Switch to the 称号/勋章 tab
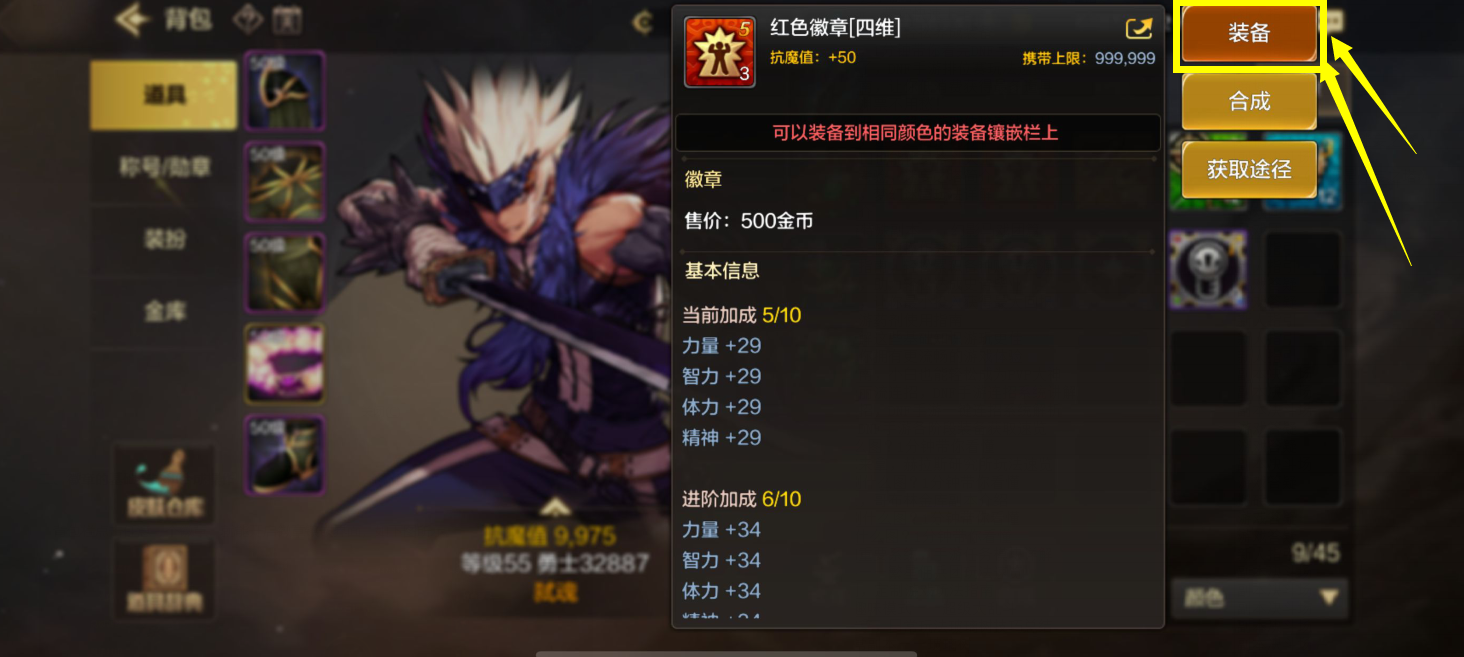Screen dimensions: 1464x657 tap(164, 167)
